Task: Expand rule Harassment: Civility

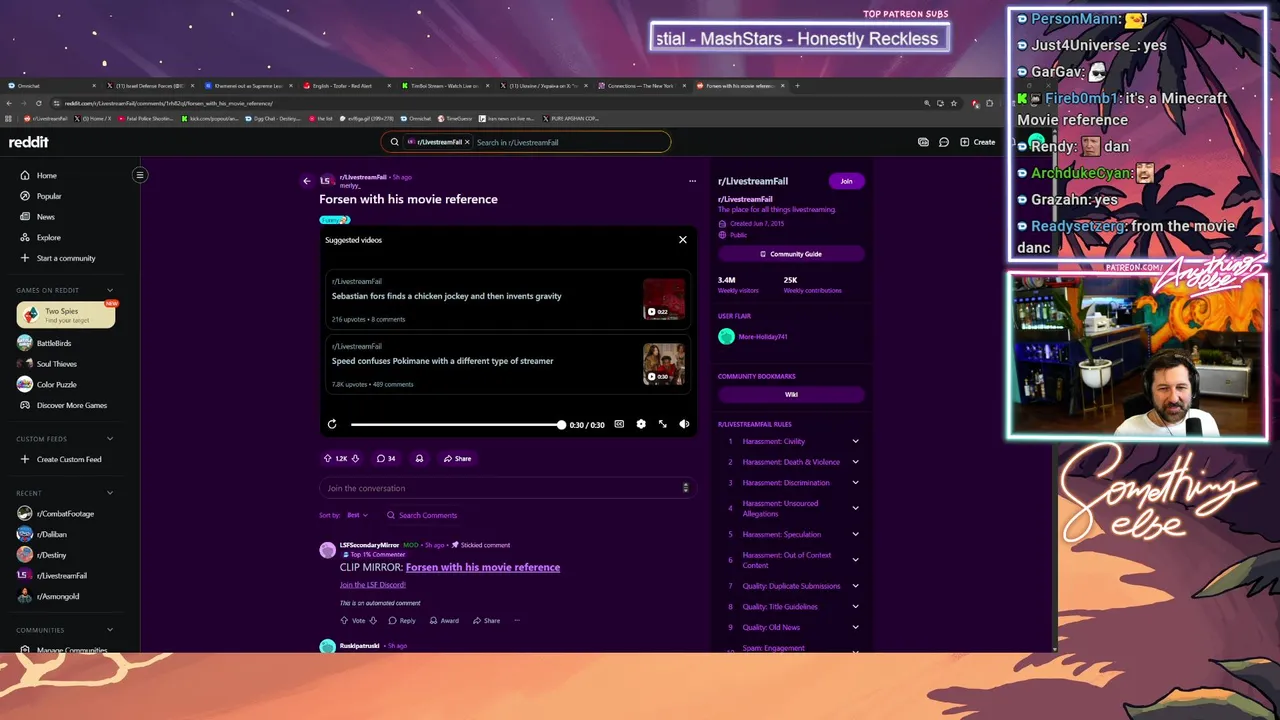Action: (x=855, y=441)
